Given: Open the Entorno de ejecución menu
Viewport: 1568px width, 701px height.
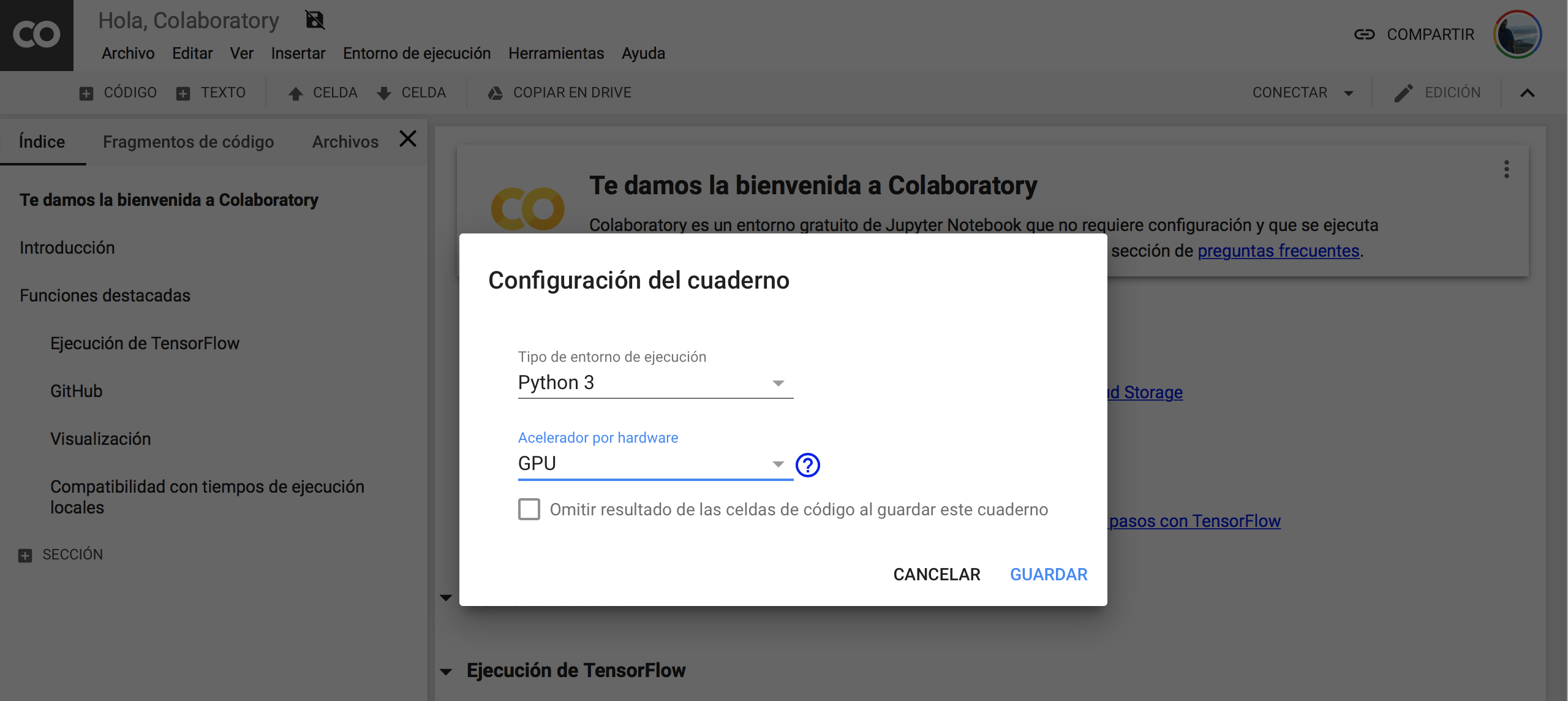Looking at the screenshot, I should 417,53.
